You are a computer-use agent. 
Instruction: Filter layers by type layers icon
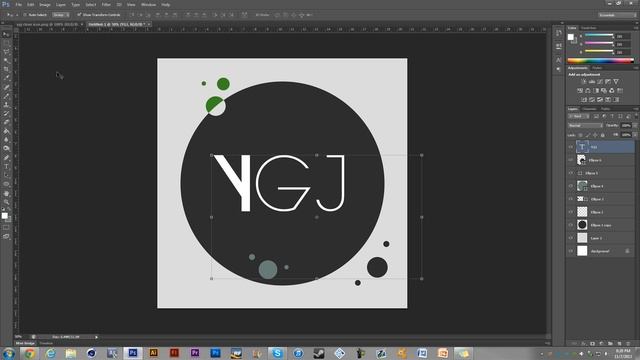612,116
